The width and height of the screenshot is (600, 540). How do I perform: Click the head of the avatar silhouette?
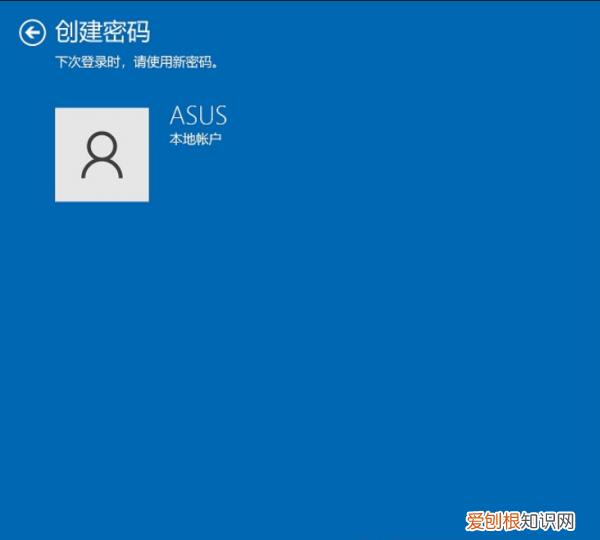click(x=102, y=145)
